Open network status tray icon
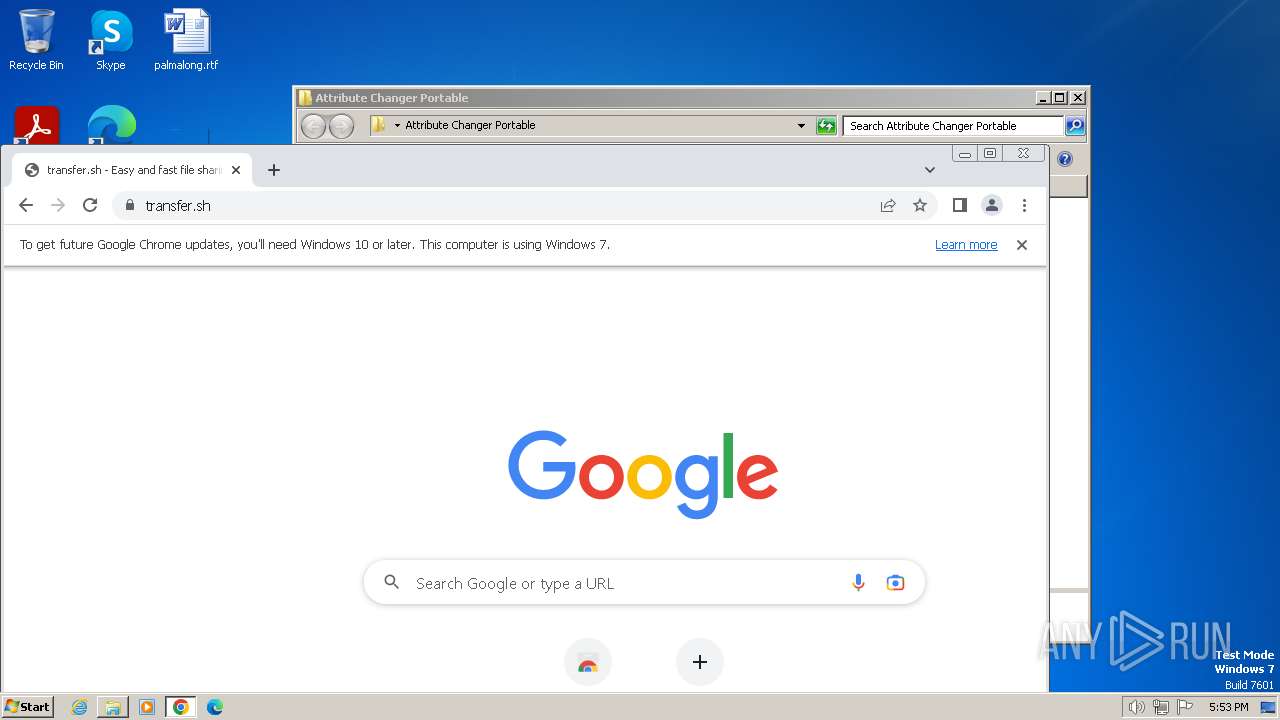Image resolution: width=1280 pixels, height=720 pixels. click(1161, 707)
